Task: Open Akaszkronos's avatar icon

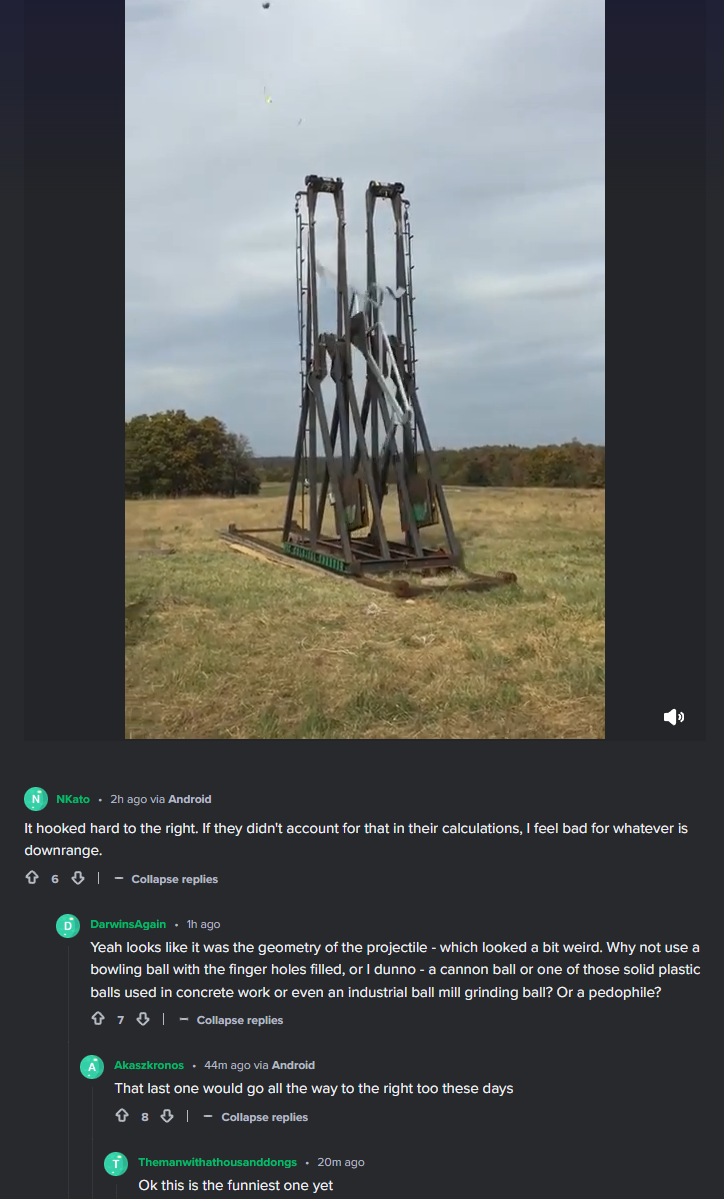Action: 92,1067
